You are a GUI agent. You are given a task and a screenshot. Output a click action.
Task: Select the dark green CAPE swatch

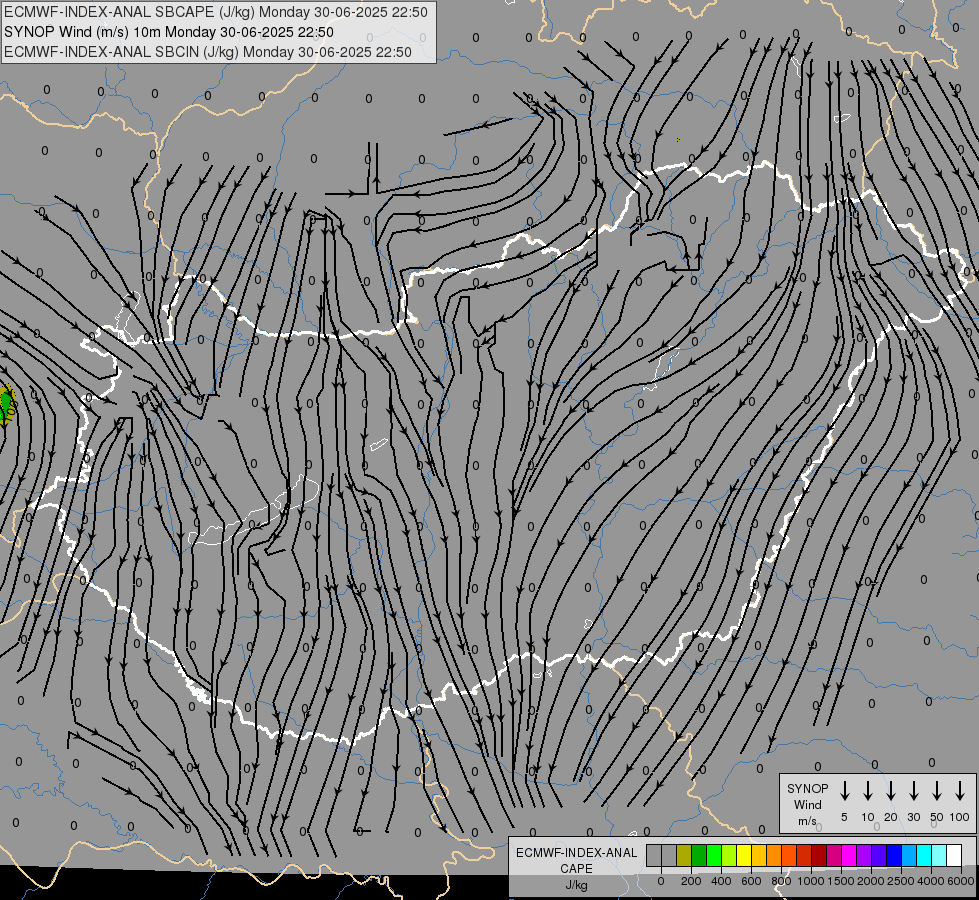[699, 856]
